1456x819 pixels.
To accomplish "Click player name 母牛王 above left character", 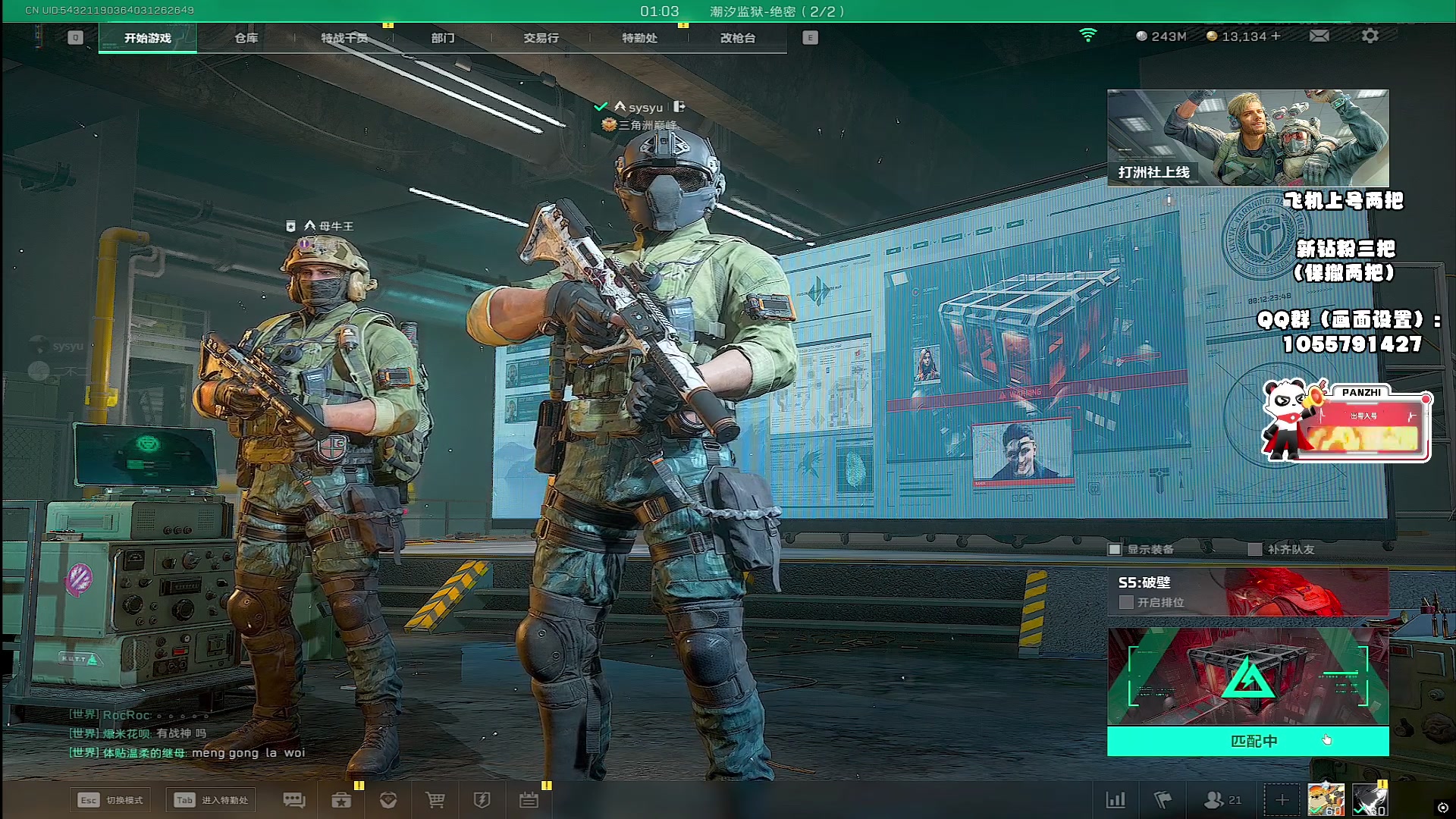I will coord(336,226).
